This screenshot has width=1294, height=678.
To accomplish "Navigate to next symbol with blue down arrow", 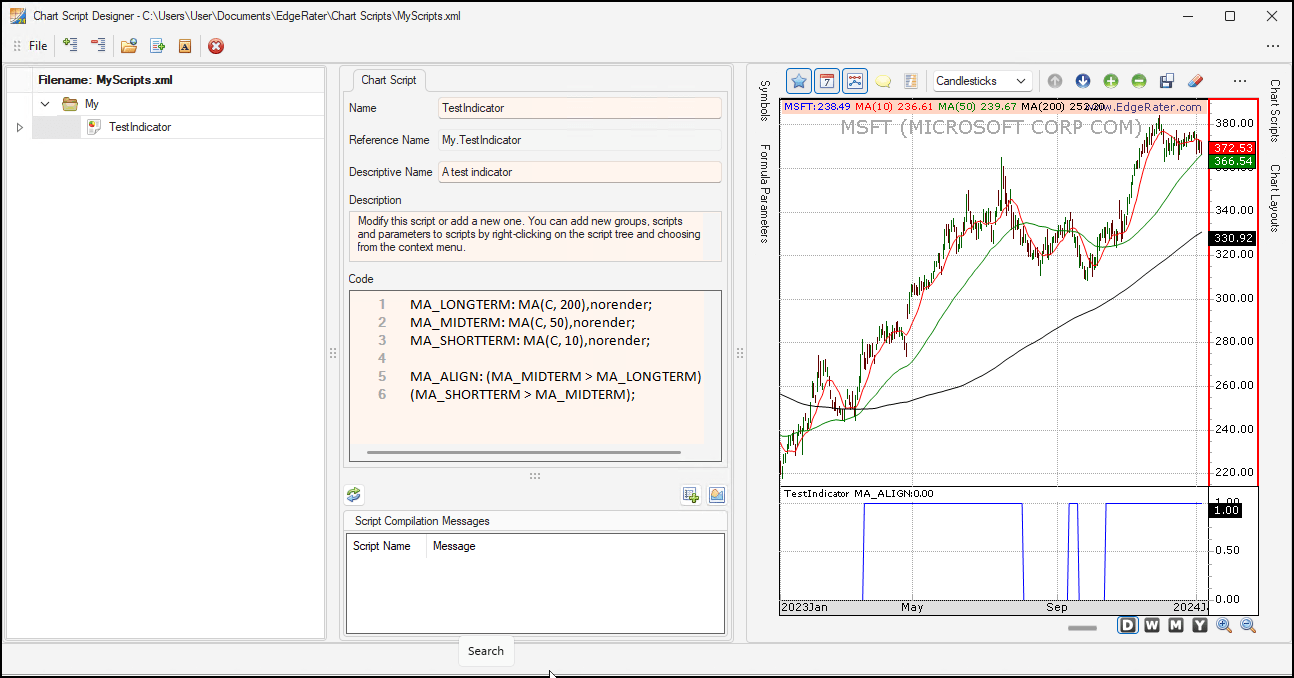I will [1083, 81].
